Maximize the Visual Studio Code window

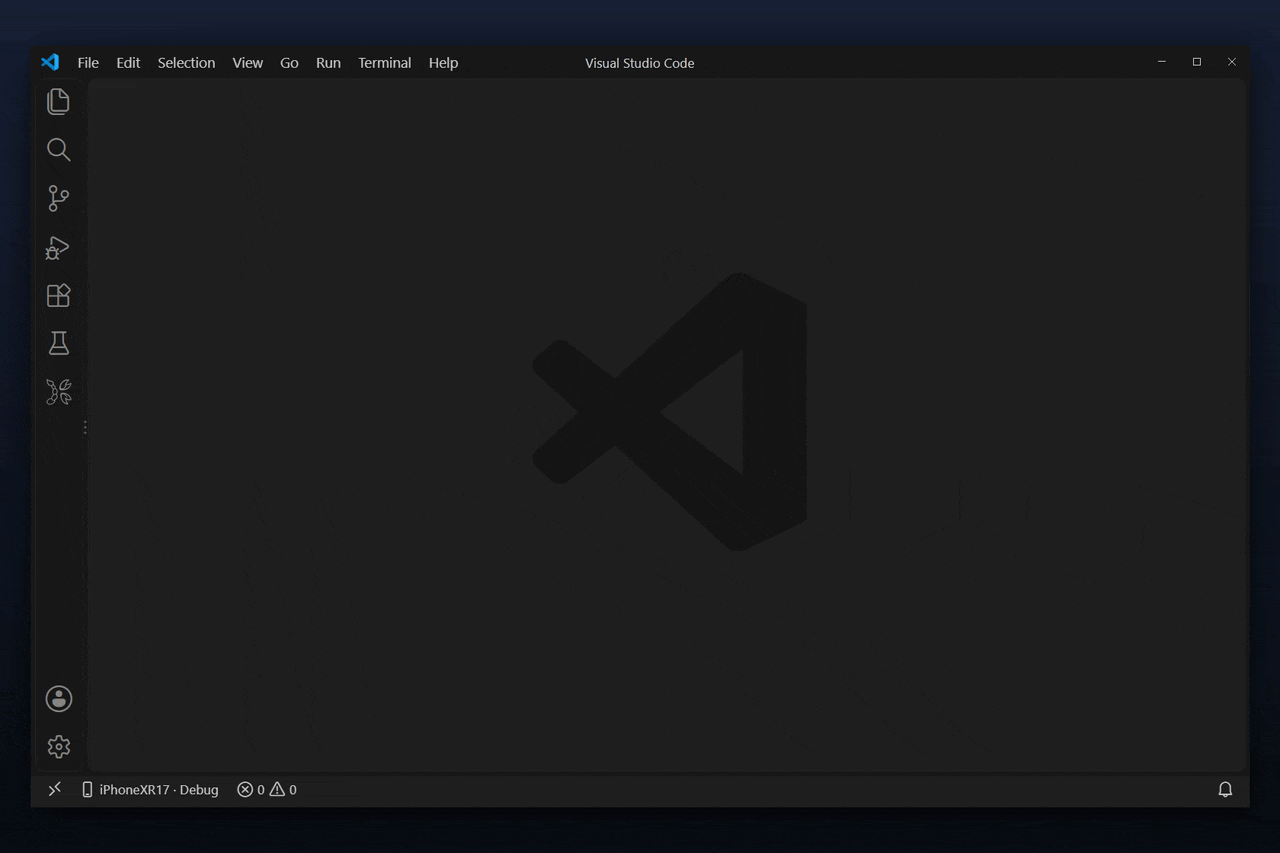[1197, 62]
